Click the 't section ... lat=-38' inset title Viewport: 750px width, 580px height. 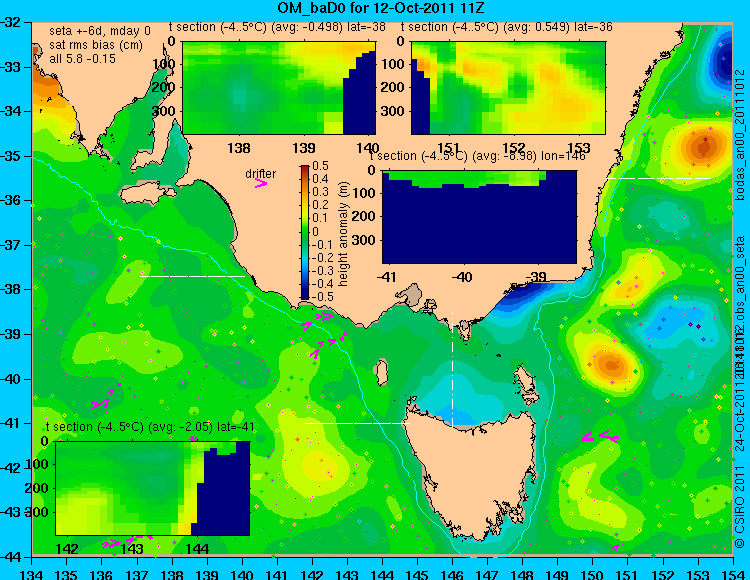tap(277, 27)
